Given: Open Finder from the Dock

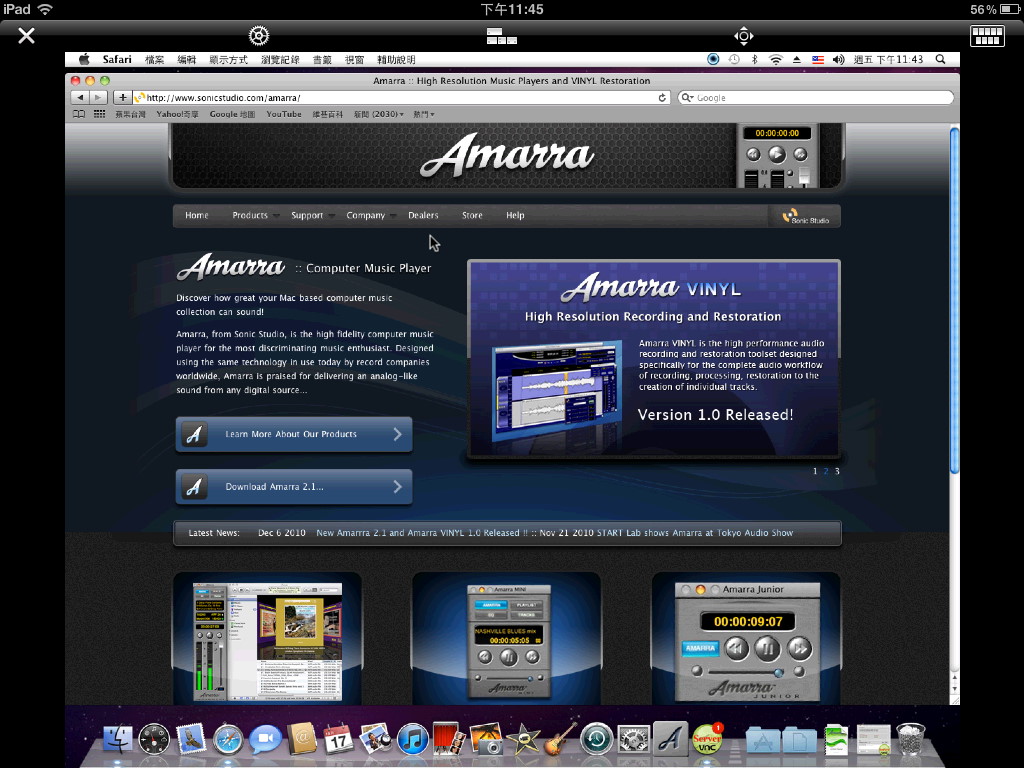Looking at the screenshot, I should [x=118, y=740].
